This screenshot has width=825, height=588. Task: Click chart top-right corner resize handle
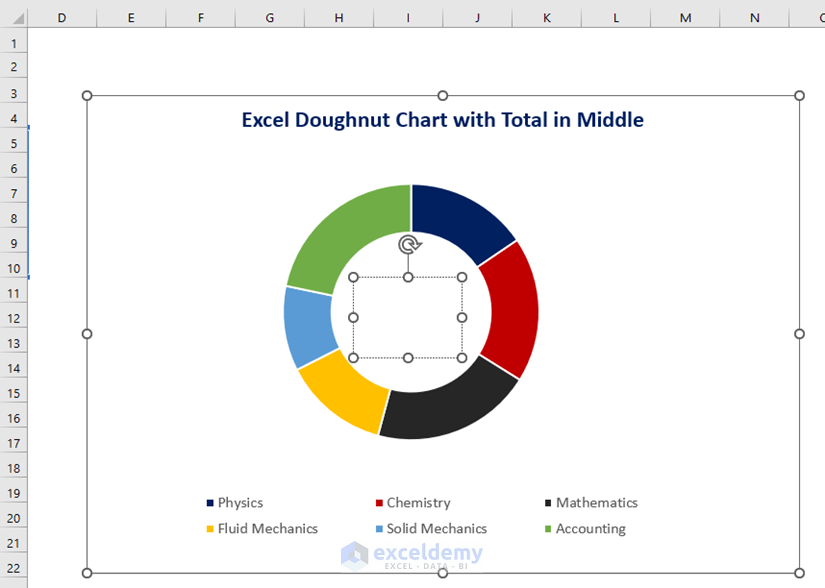point(799,96)
